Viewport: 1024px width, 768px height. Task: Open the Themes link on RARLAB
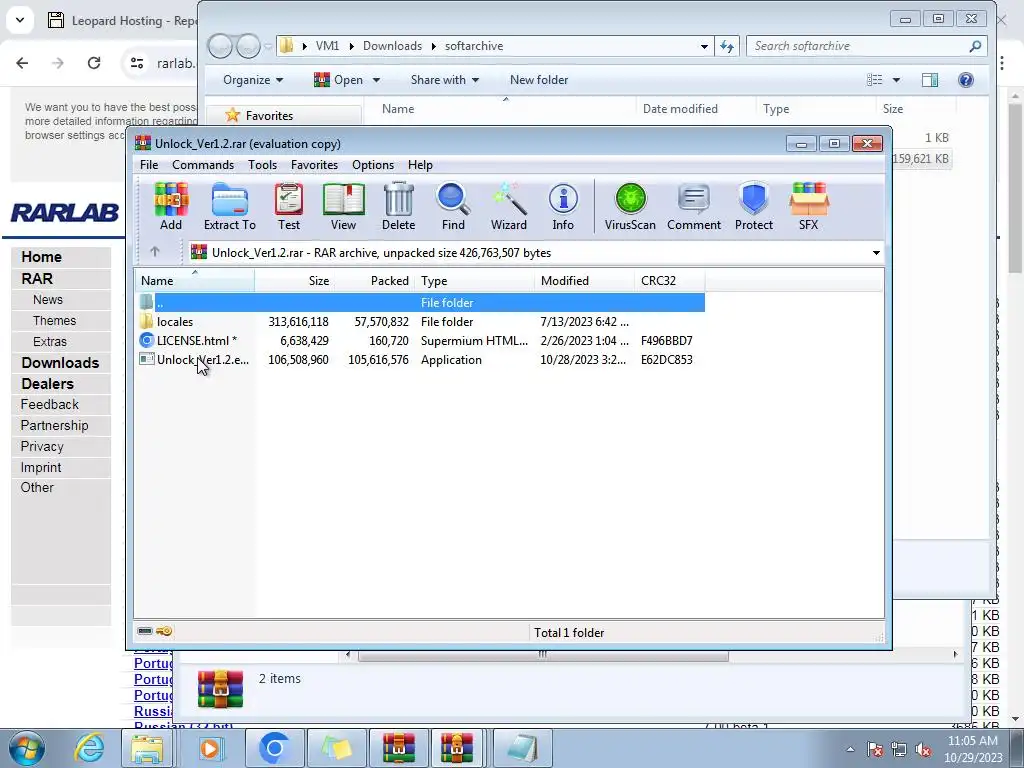54,321
